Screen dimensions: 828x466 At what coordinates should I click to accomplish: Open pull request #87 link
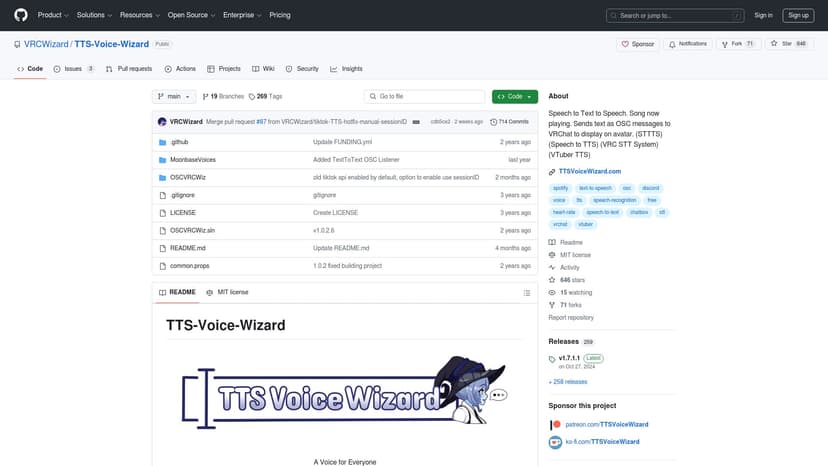(x=261, y=122)
